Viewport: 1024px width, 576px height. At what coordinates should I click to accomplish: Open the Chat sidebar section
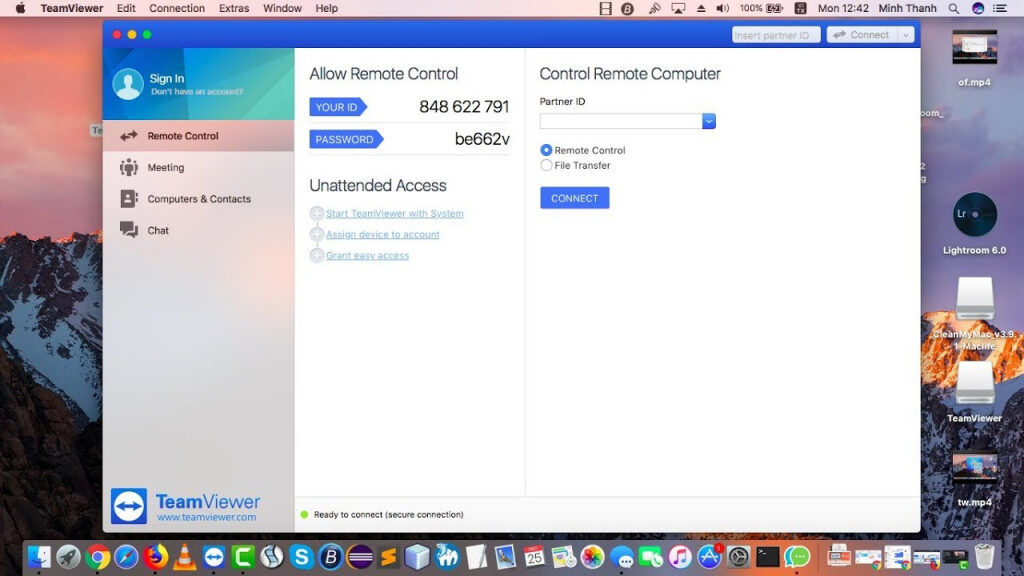click(199, 230)
